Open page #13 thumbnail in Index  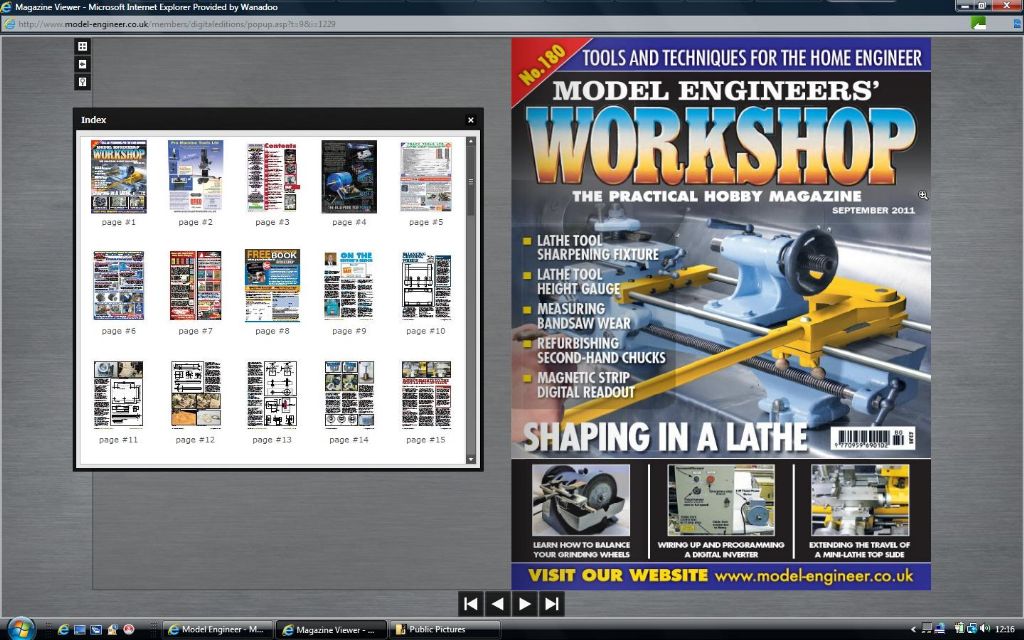click(272, 394)
